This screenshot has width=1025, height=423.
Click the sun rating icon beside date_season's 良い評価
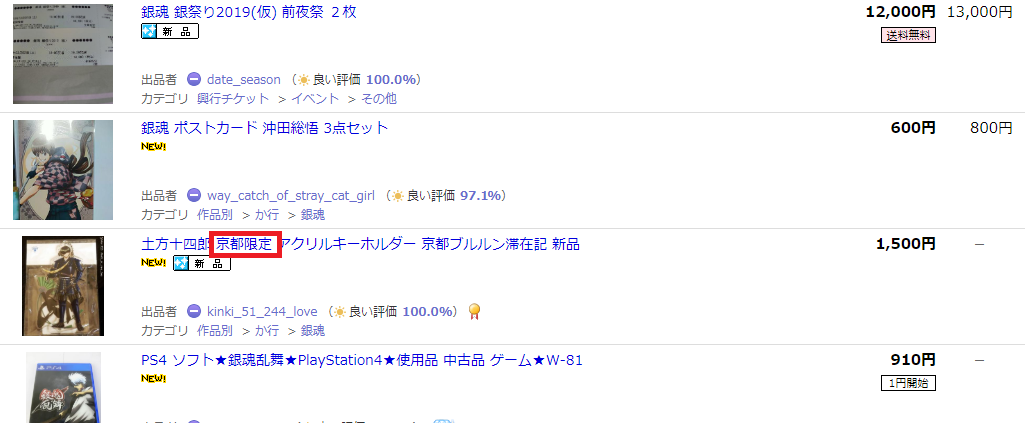[x=304, y=80]
